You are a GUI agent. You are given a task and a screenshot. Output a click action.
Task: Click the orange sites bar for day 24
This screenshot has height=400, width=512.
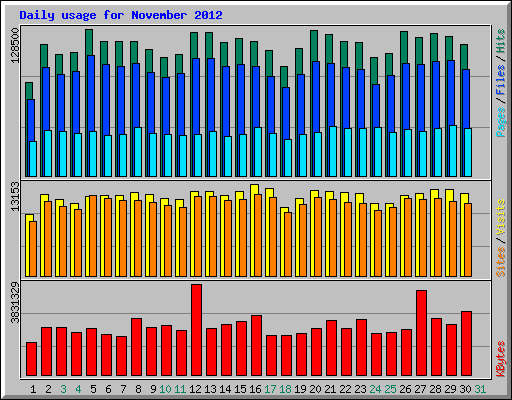tap(378, 243)
